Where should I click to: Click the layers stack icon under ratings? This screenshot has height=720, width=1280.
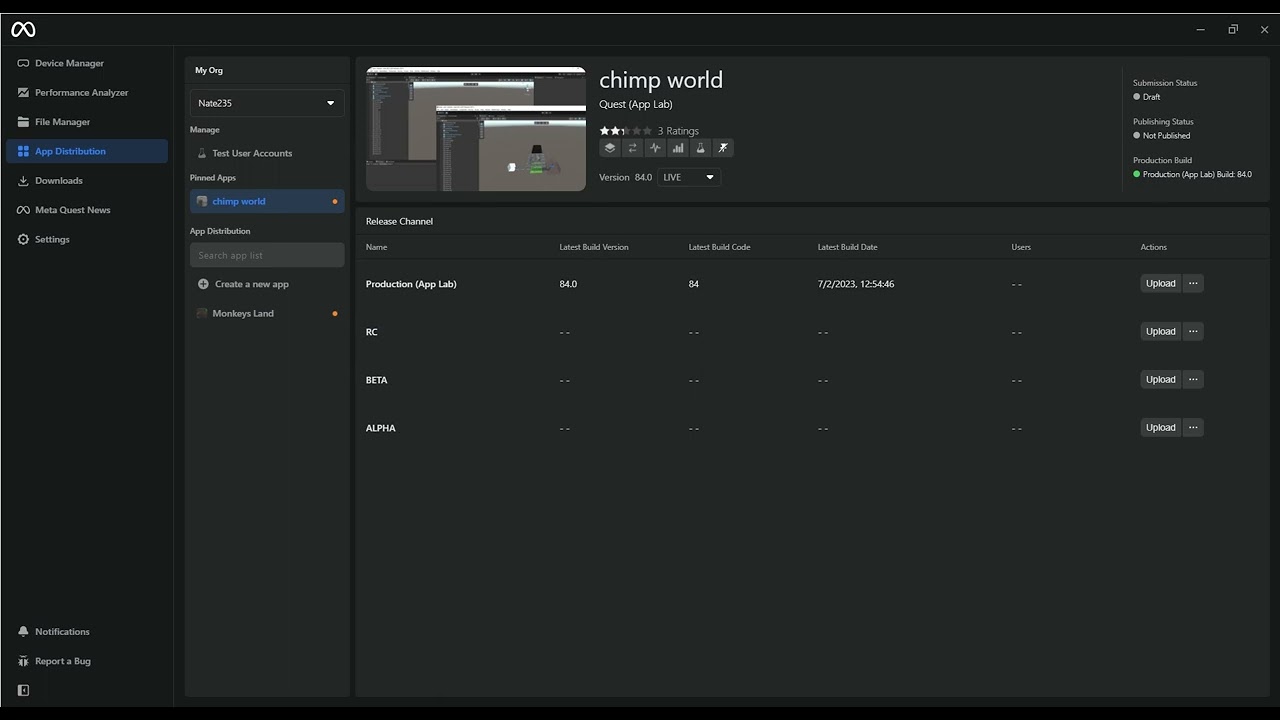coord(609,148)
